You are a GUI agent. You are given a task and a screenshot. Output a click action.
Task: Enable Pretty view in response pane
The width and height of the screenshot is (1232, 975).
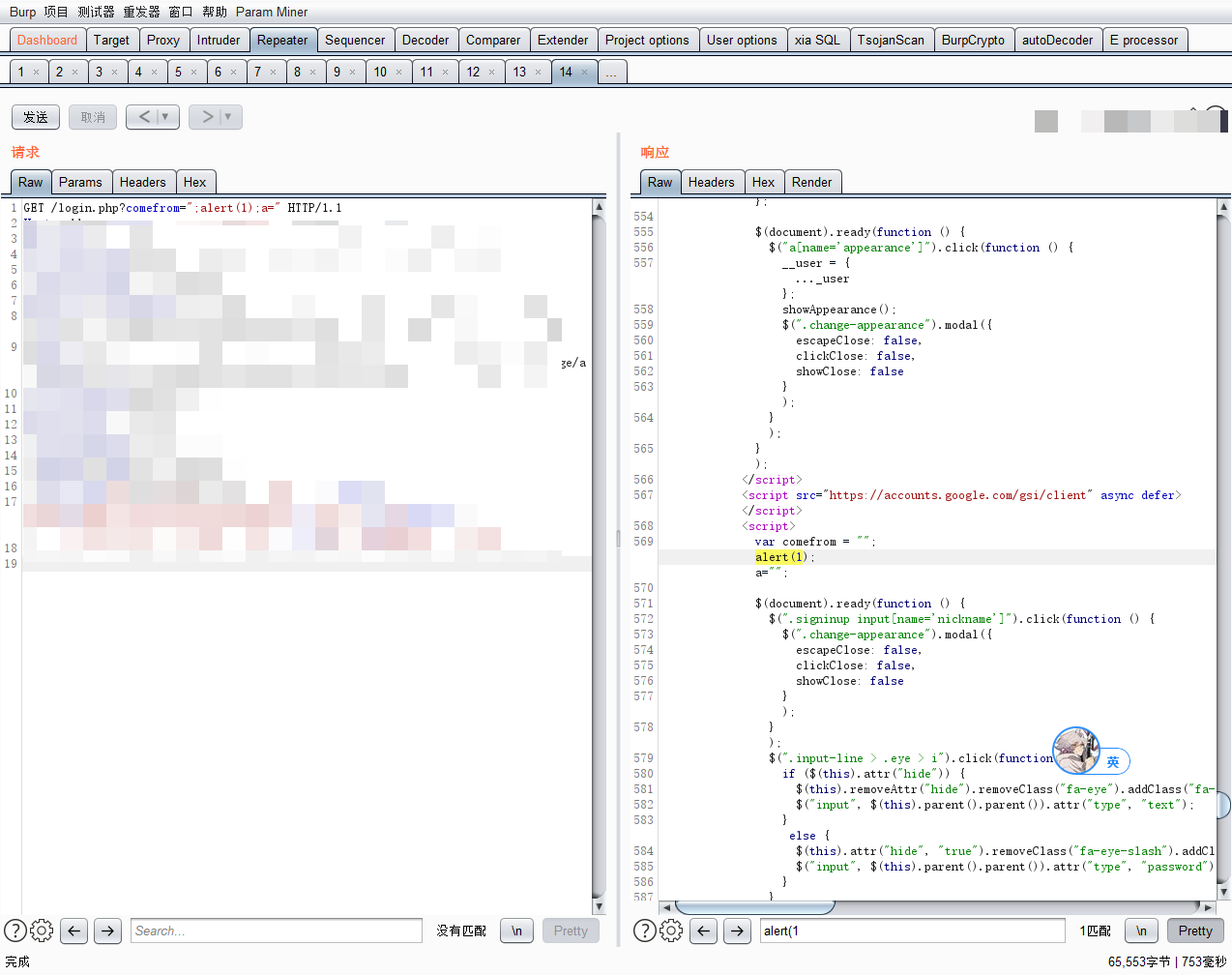(x=1195, y=931)
